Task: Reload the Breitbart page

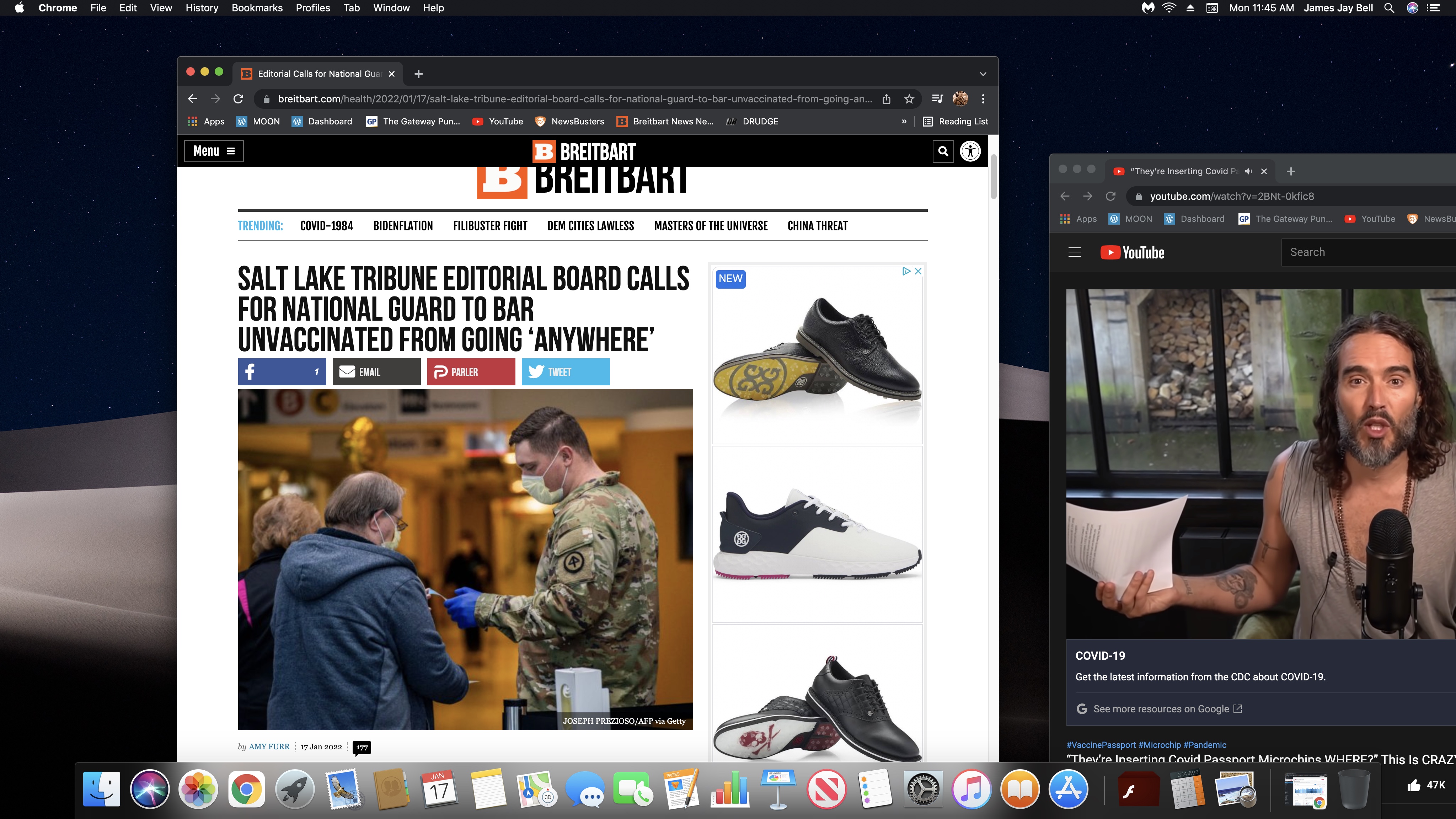Action: (x=238, y=99)
